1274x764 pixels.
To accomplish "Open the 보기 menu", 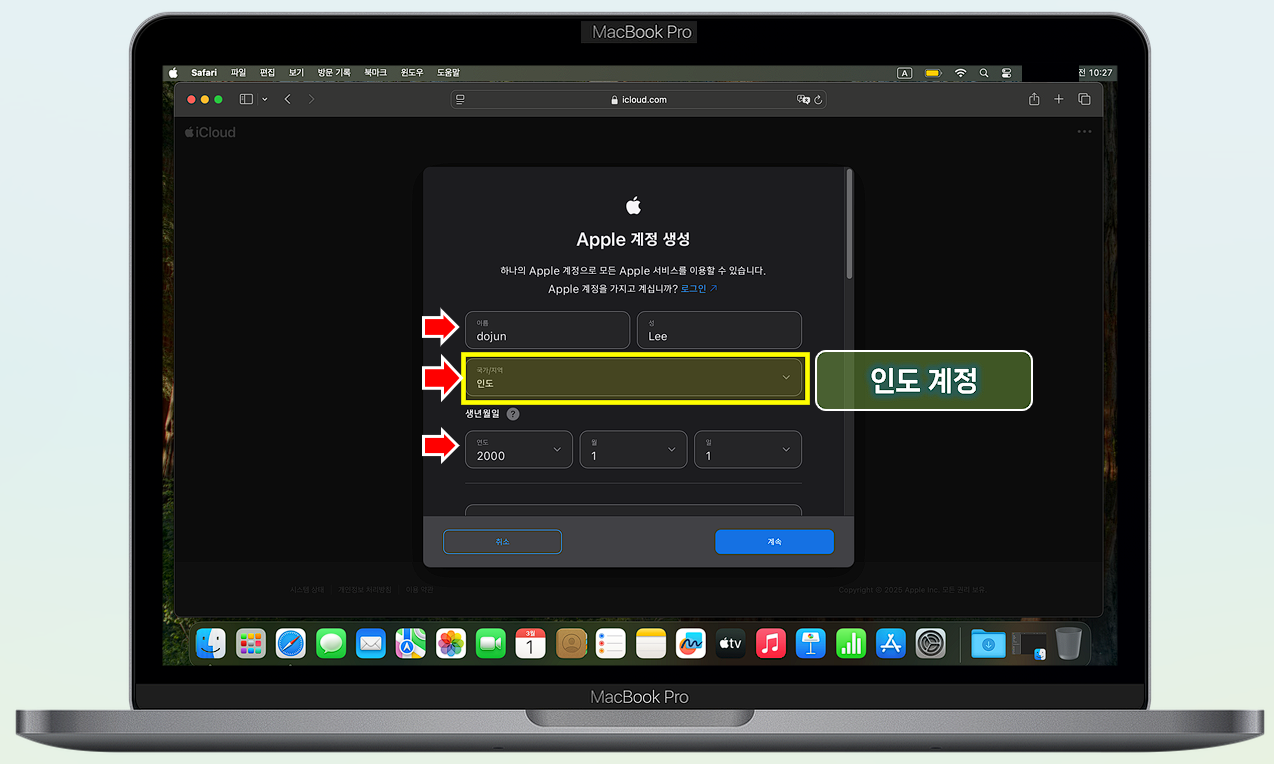I will (296, 73).
